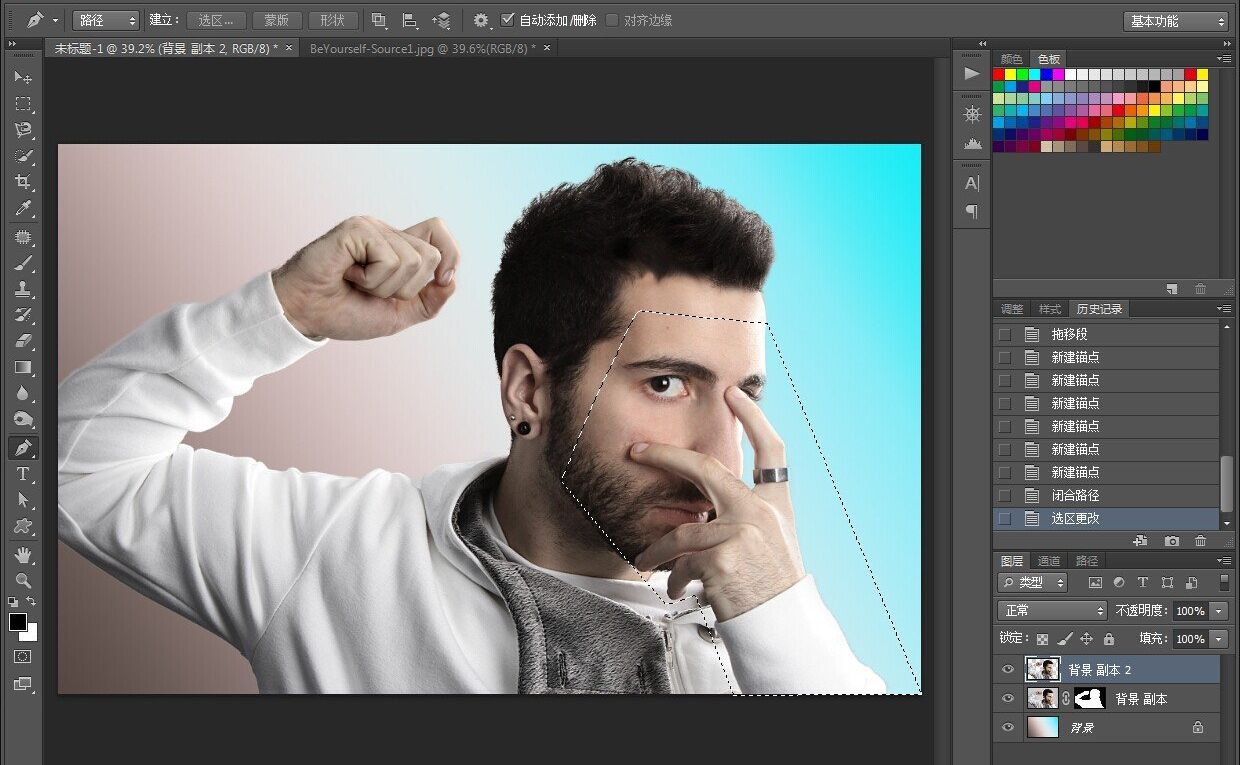Image resolution: width=1240 pixels, height=765 pixels.
Task: Open the 基本功能 workspace dropdown
Action: (1176, 21)
